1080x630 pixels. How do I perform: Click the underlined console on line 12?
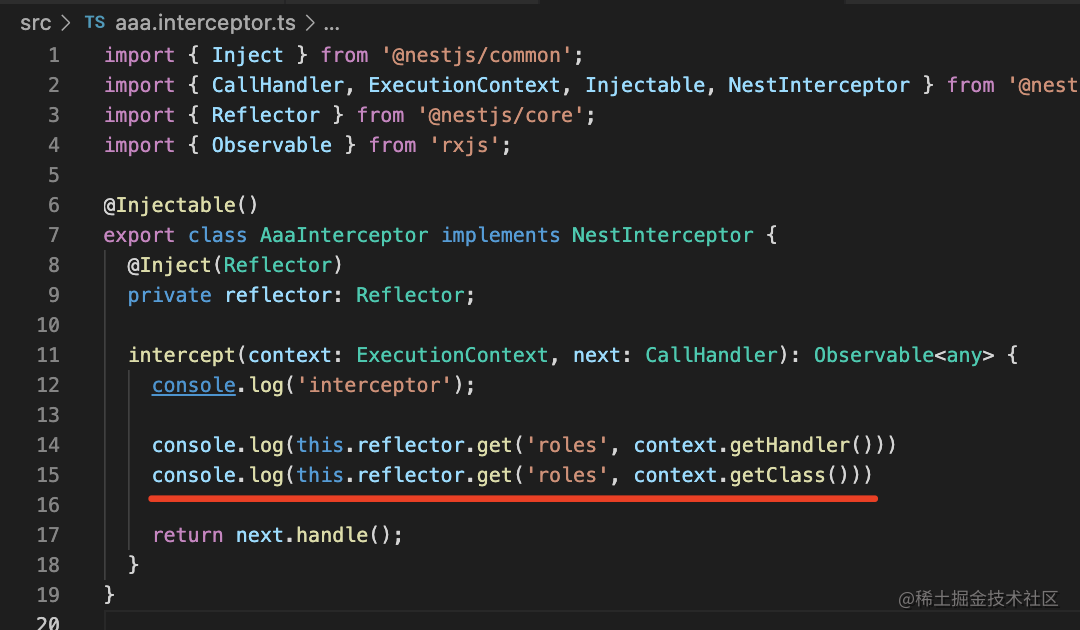click(x=193, y=385)
